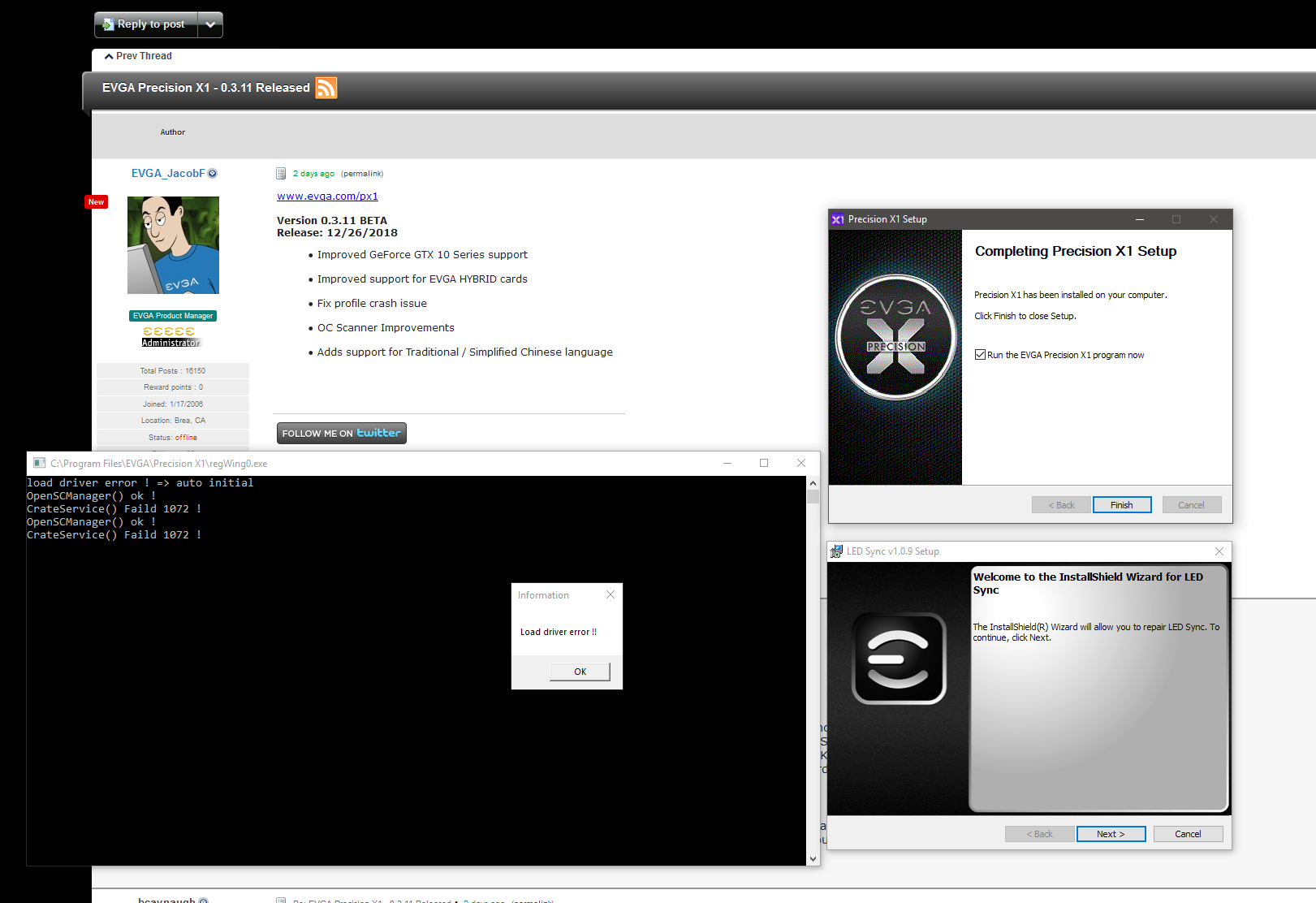Click the Reply to post button
The width and height of the screenshot is (1316, 903).
click(146, 24)
